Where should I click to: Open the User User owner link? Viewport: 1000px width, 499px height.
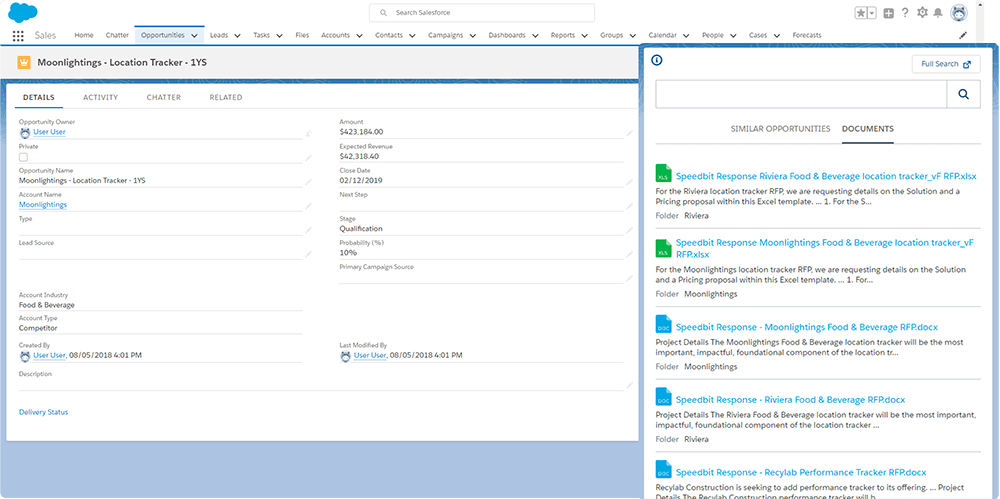click(50, 131)
